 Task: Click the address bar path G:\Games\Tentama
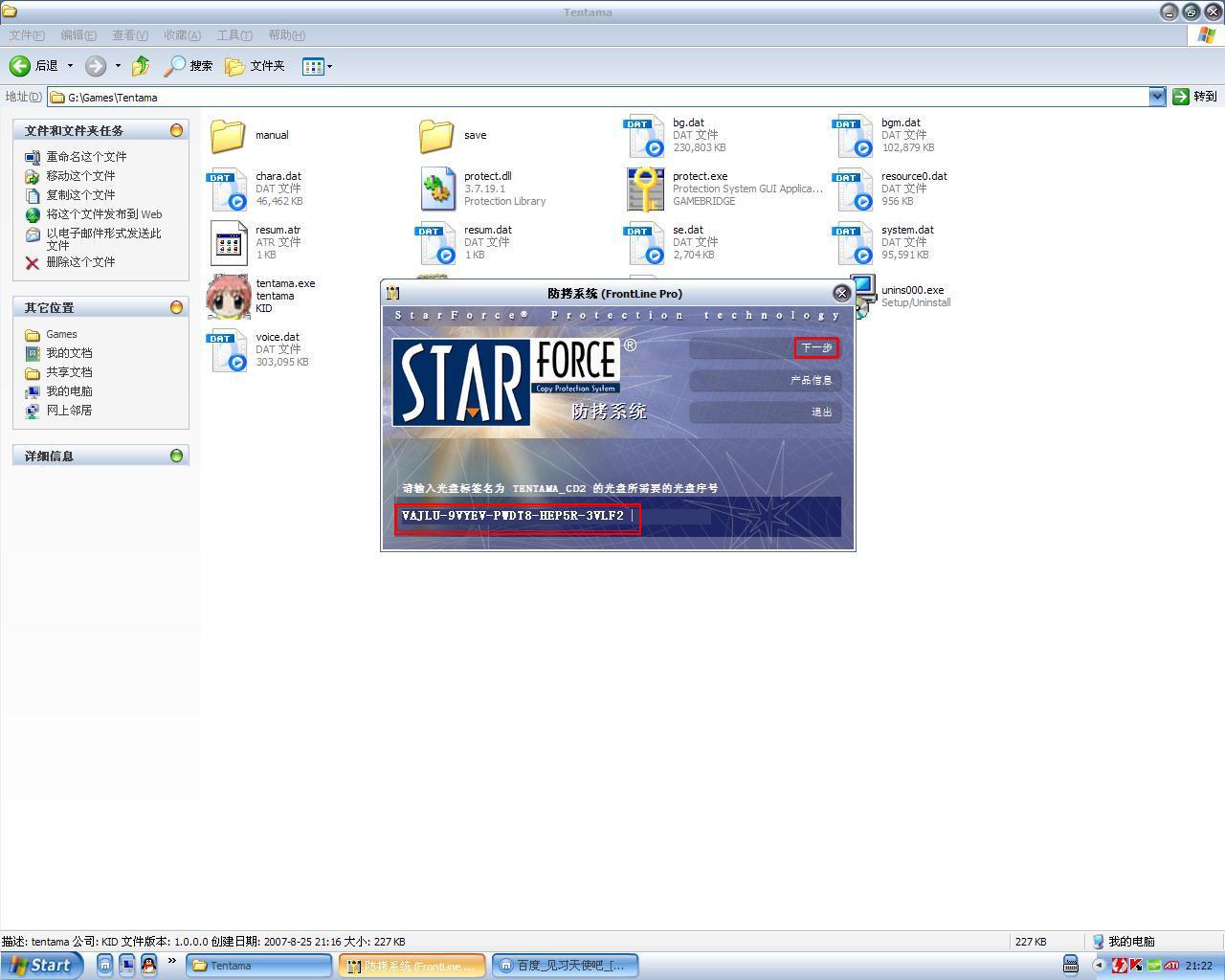tap(113, 98)
